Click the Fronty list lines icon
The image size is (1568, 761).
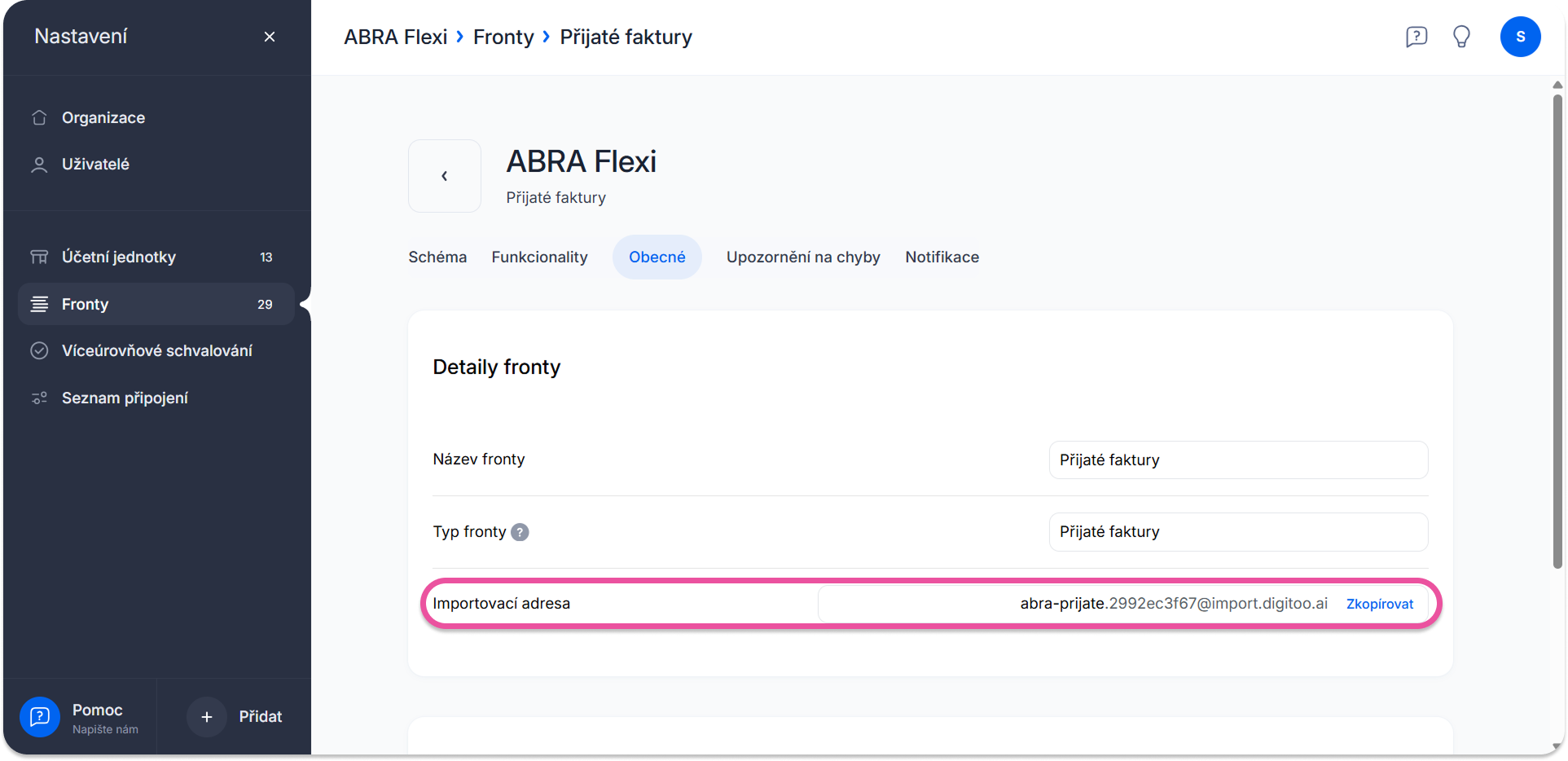click(39, 304)
